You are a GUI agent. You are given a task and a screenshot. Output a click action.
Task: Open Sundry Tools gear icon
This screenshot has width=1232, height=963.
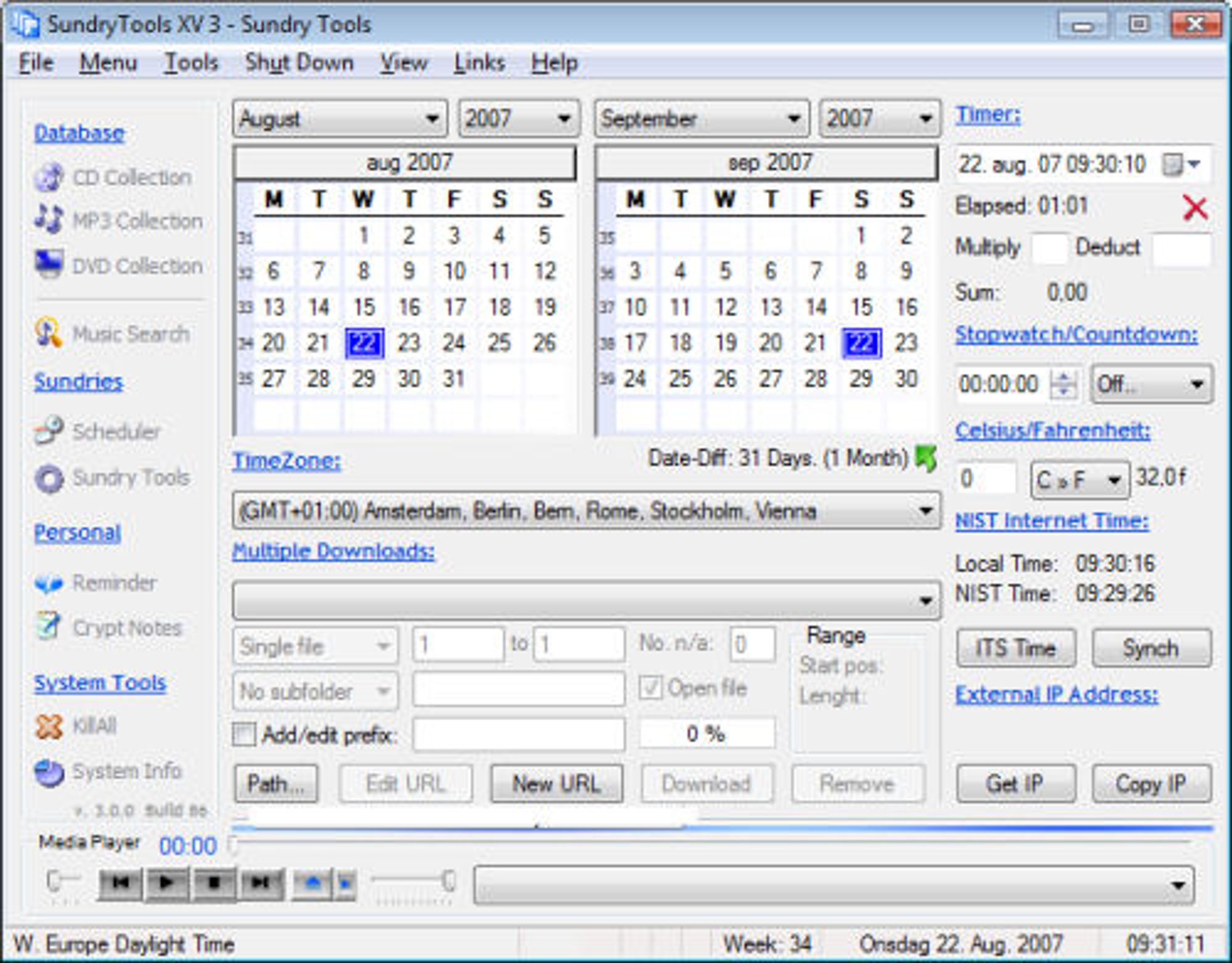[49, 478]
